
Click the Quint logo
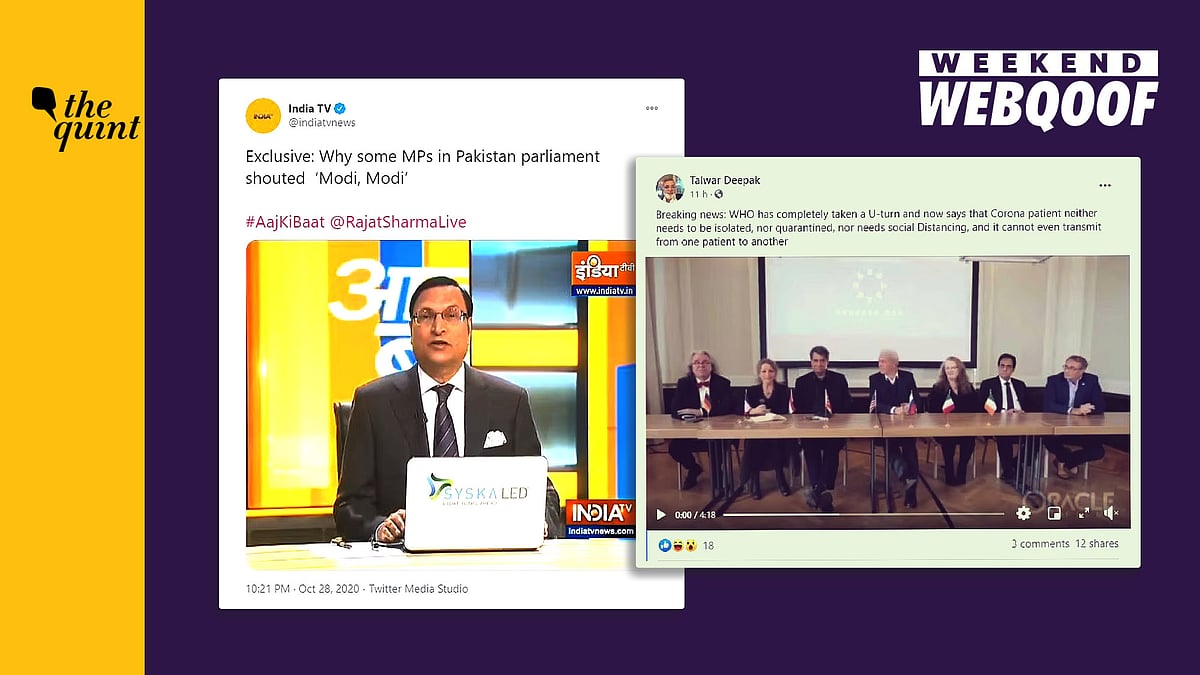point(85,118)
